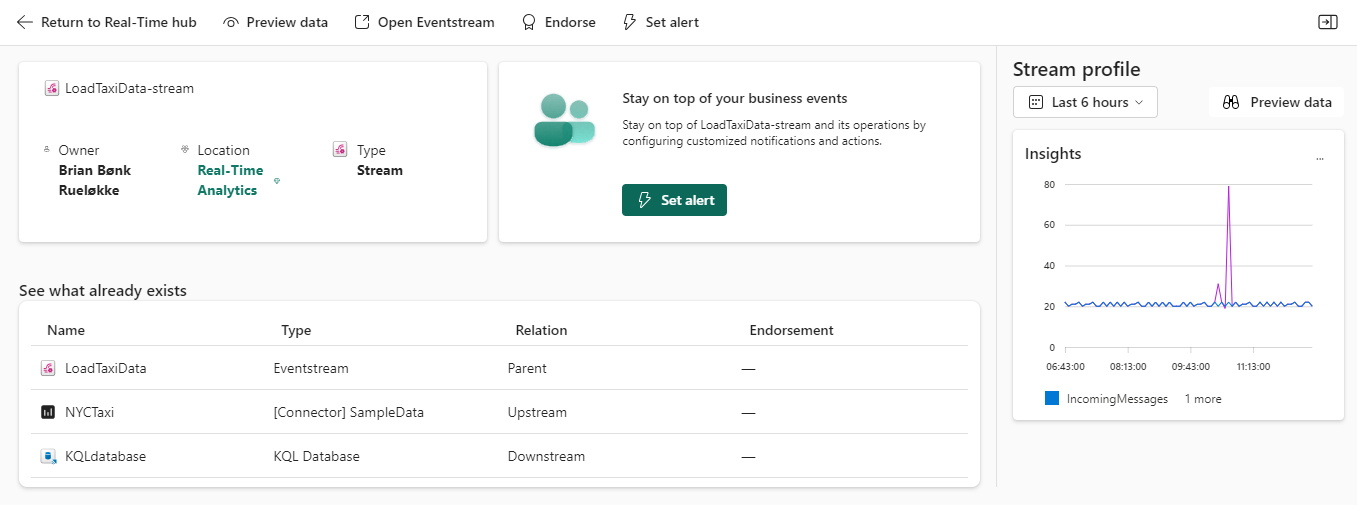The image size is (1357, 505).
Task: Click the Stream profile heading
Action: pyautogui.click(x=1076, y=69)
